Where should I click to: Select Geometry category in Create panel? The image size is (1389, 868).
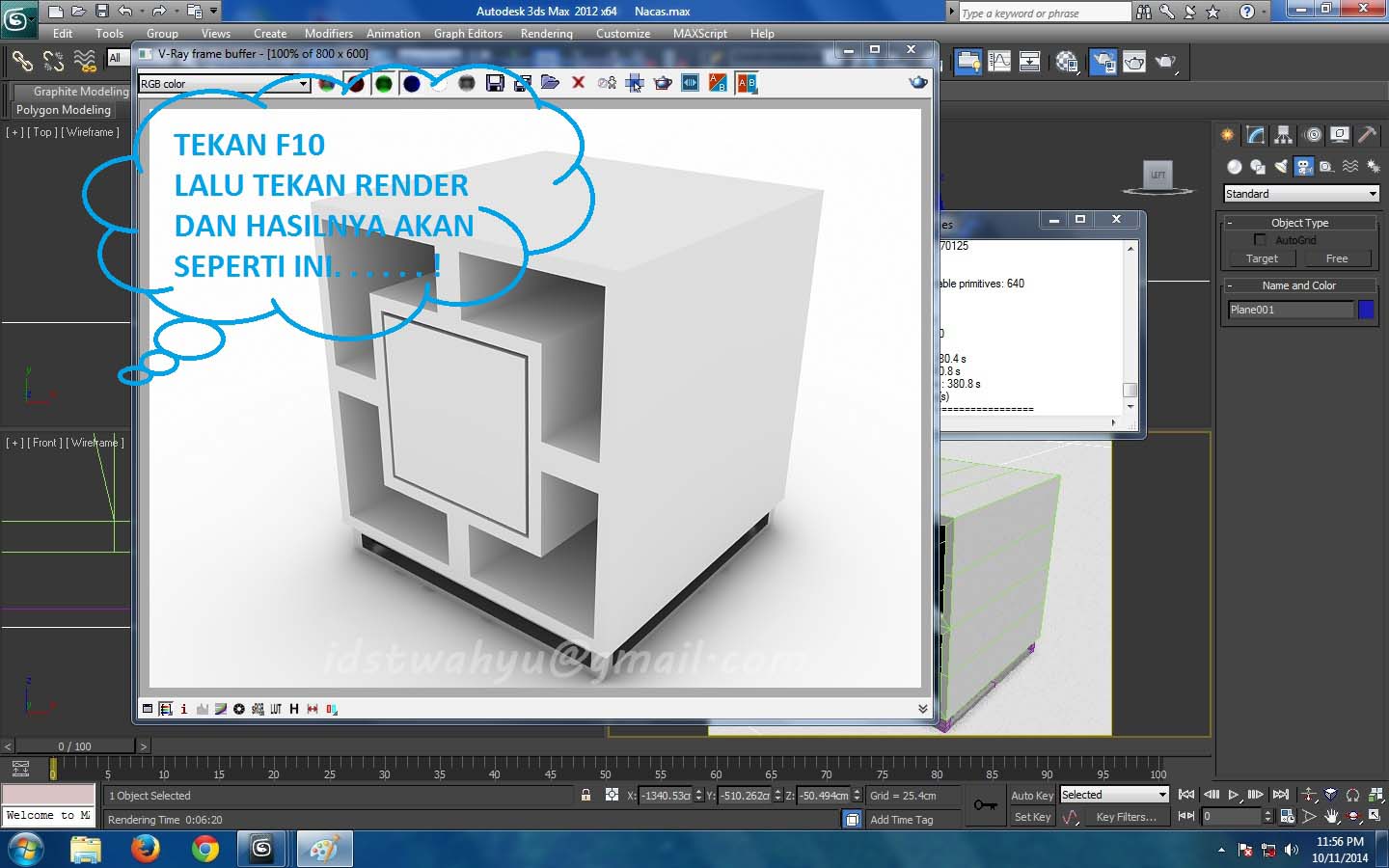[1235, 166]
